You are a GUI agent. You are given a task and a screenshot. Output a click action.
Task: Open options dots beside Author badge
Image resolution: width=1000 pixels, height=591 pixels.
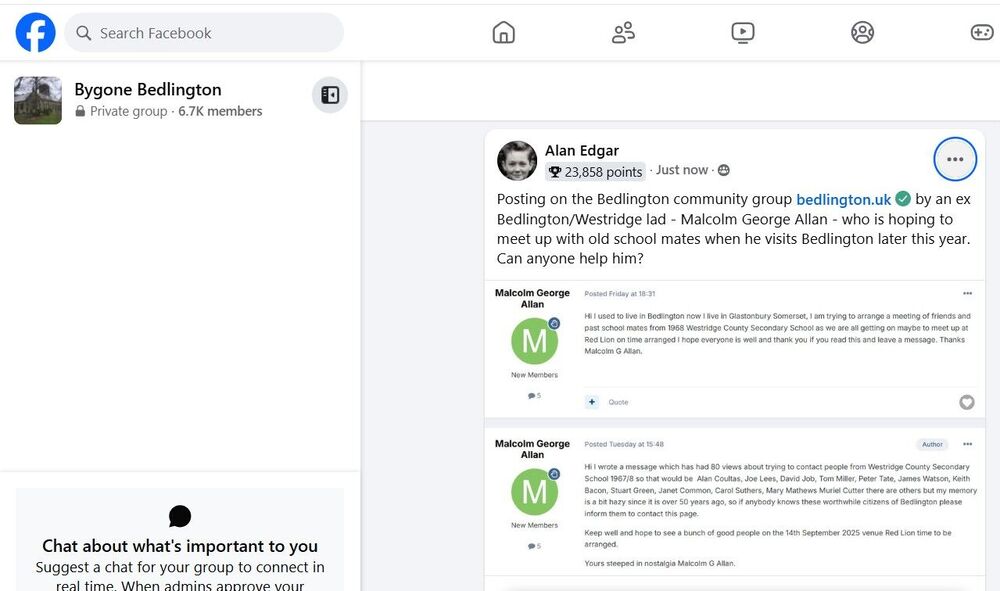[x=967, y=444]
